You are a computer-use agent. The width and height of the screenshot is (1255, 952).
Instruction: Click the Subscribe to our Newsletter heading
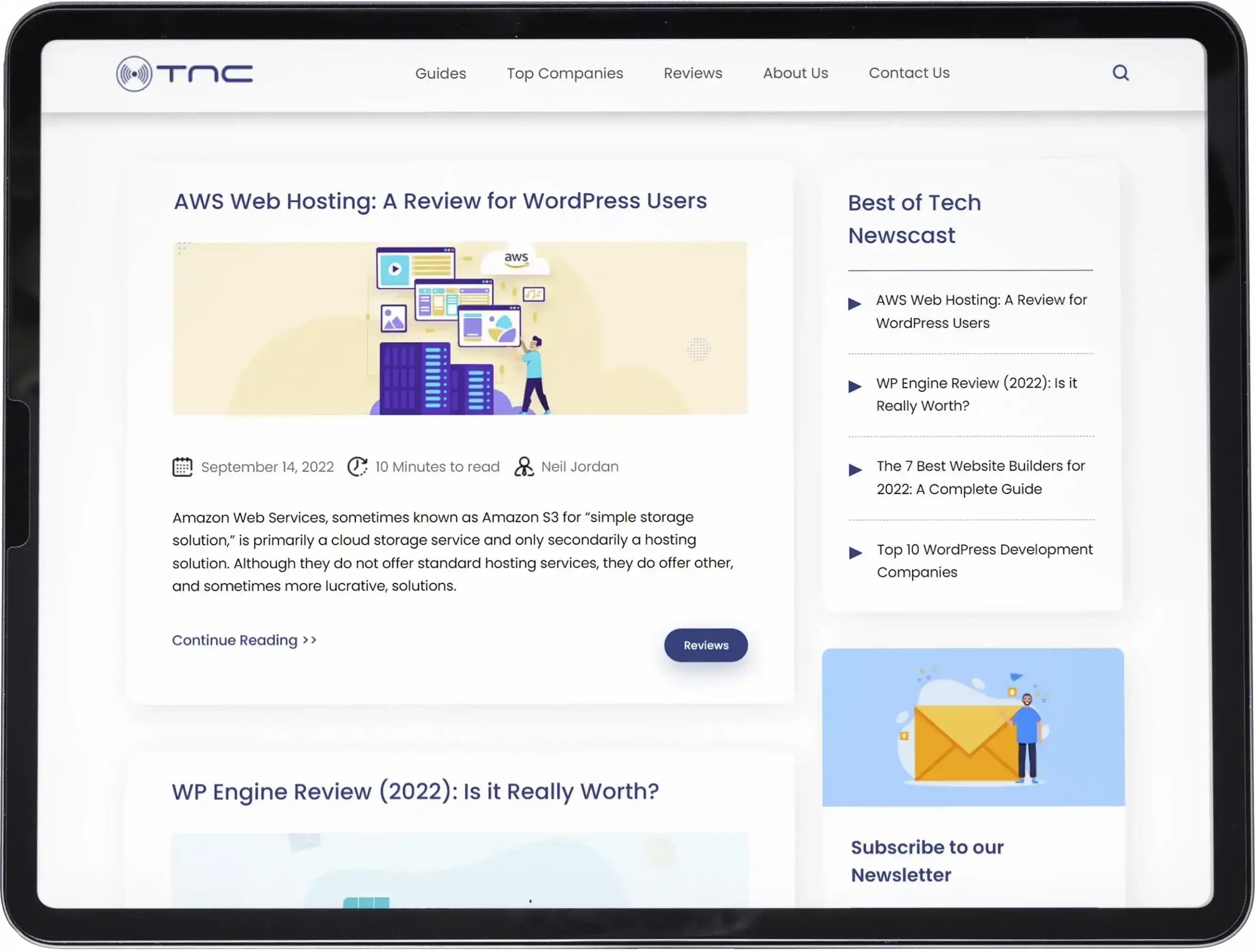[x=927, y=862]
